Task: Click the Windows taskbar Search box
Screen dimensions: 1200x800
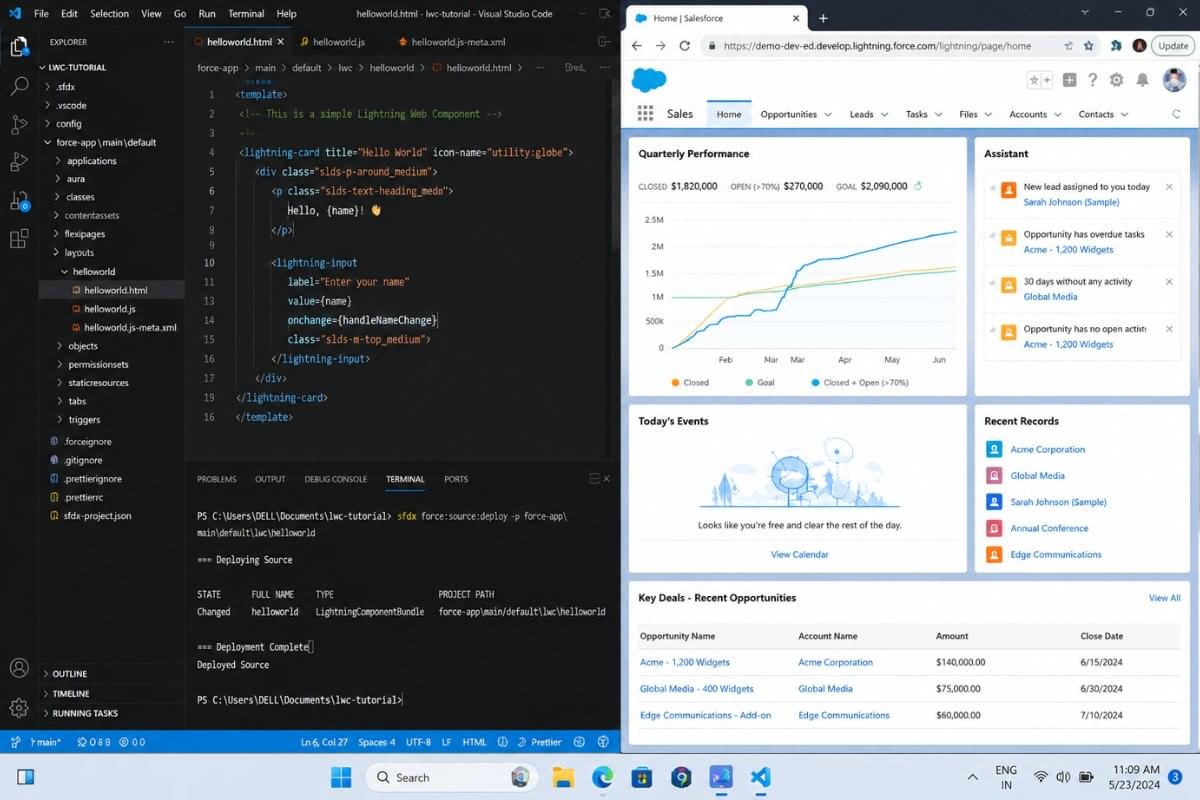Action: [x=451, y=777]
